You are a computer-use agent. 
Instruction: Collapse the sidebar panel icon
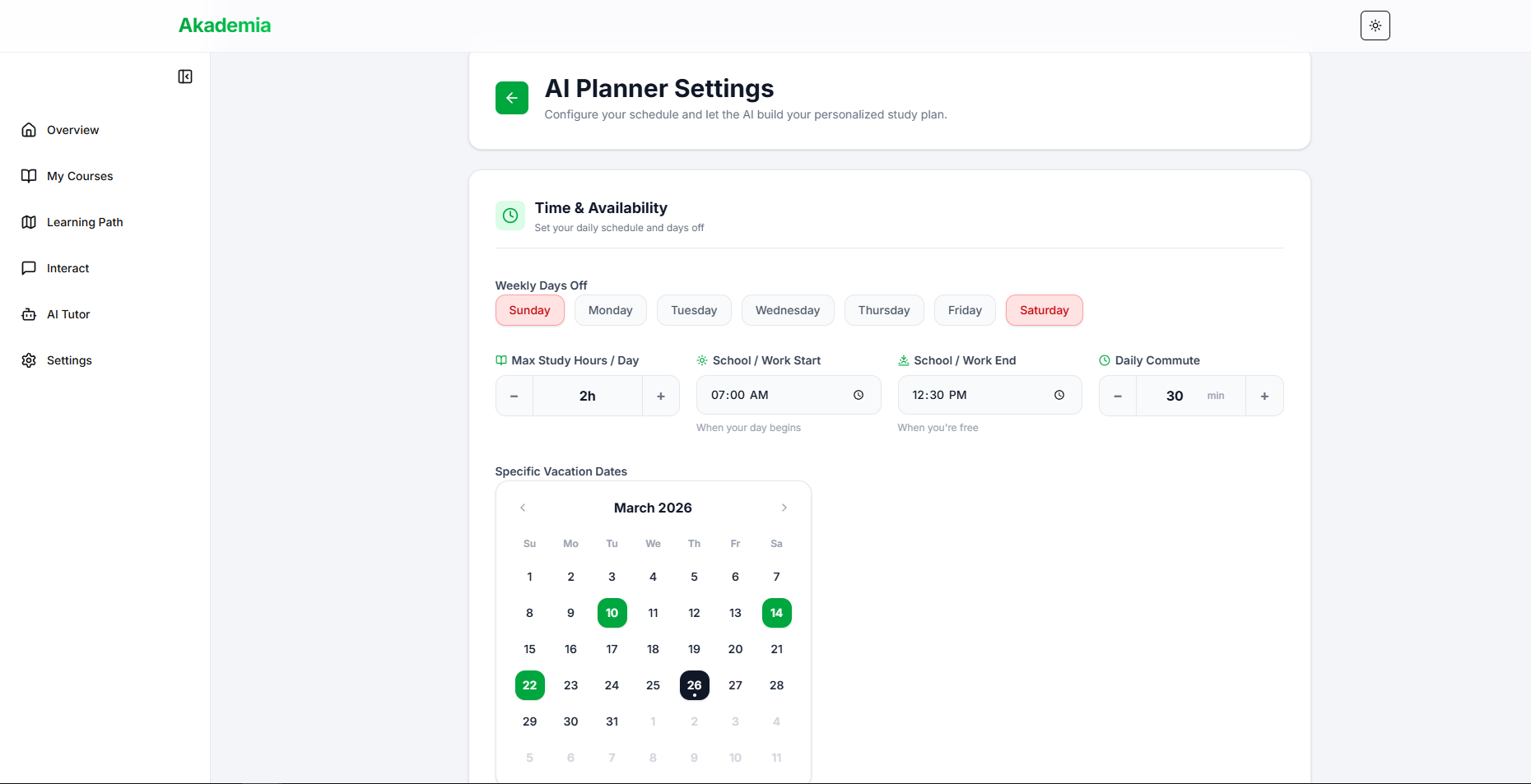tap(185, 77)
